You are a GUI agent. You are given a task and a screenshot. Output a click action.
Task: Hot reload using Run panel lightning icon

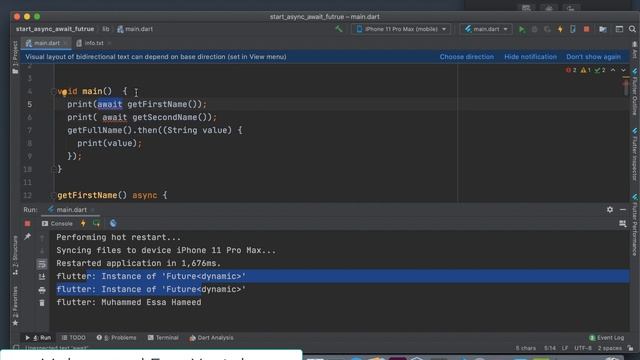pyautogui.click(x=83, y=223)
